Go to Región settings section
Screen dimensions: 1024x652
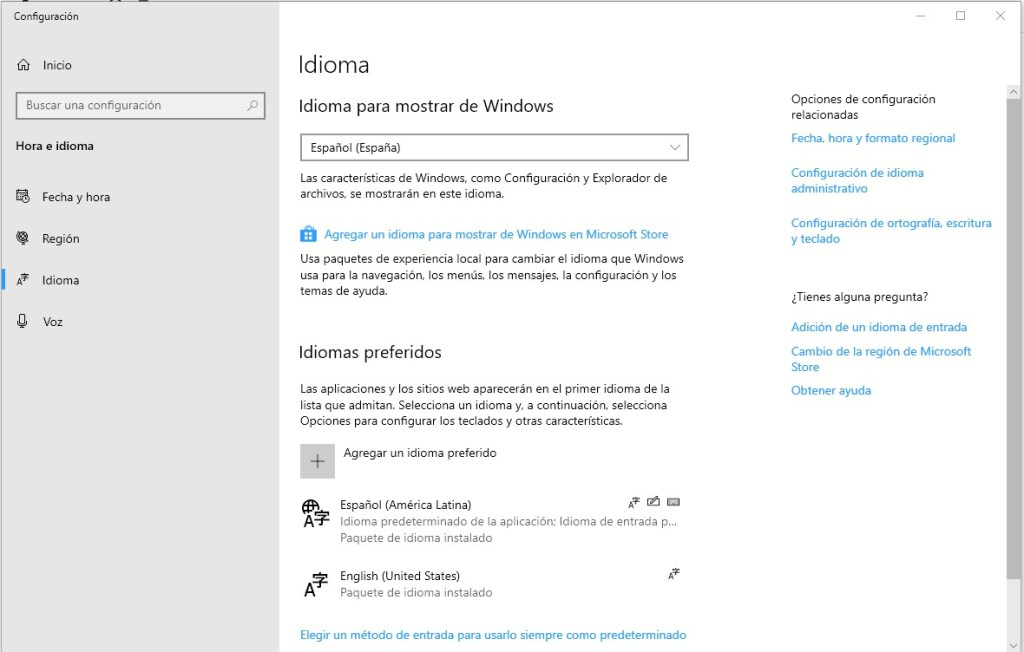[x=60, y=239]
